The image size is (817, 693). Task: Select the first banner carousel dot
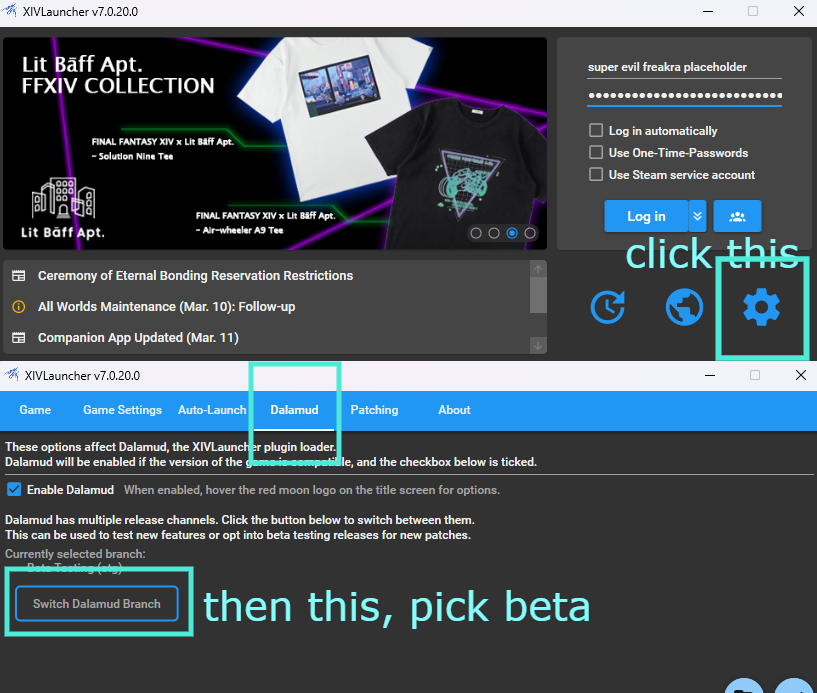[476, 233]
